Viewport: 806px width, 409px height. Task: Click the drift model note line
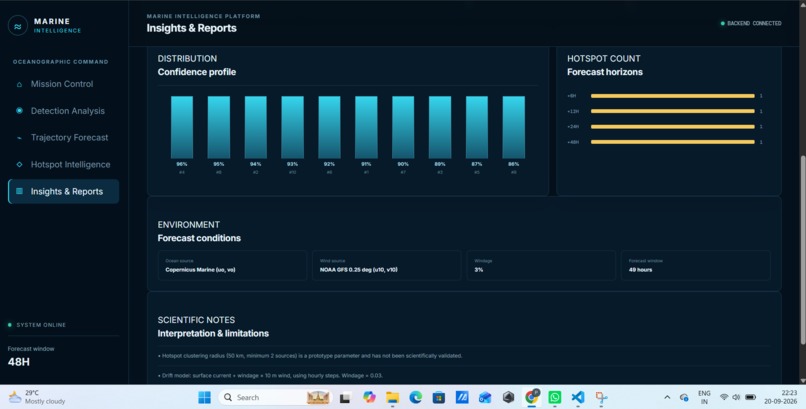point(270,376)
